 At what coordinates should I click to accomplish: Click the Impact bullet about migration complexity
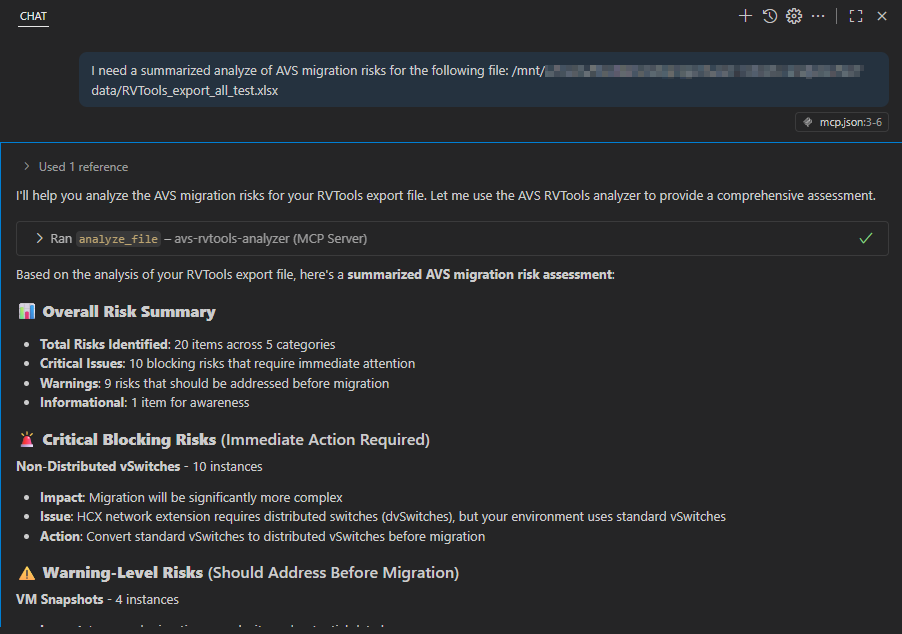click(191, 498)
